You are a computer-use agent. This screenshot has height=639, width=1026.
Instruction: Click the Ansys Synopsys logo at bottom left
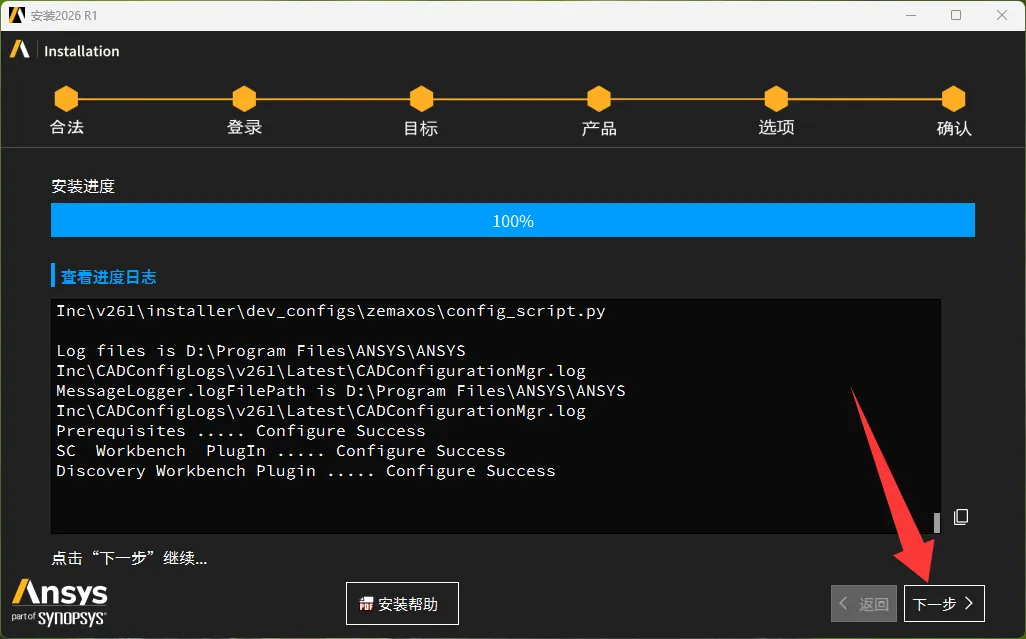[x=59, y=602]
